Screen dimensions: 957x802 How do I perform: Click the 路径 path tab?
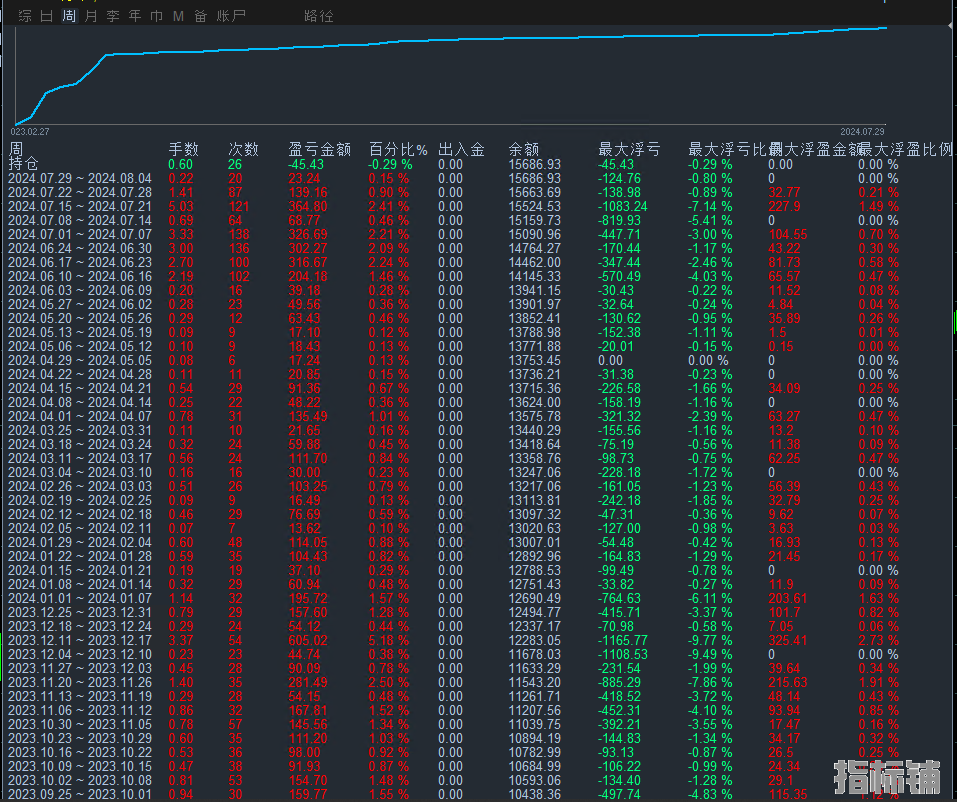pos(319,16)
